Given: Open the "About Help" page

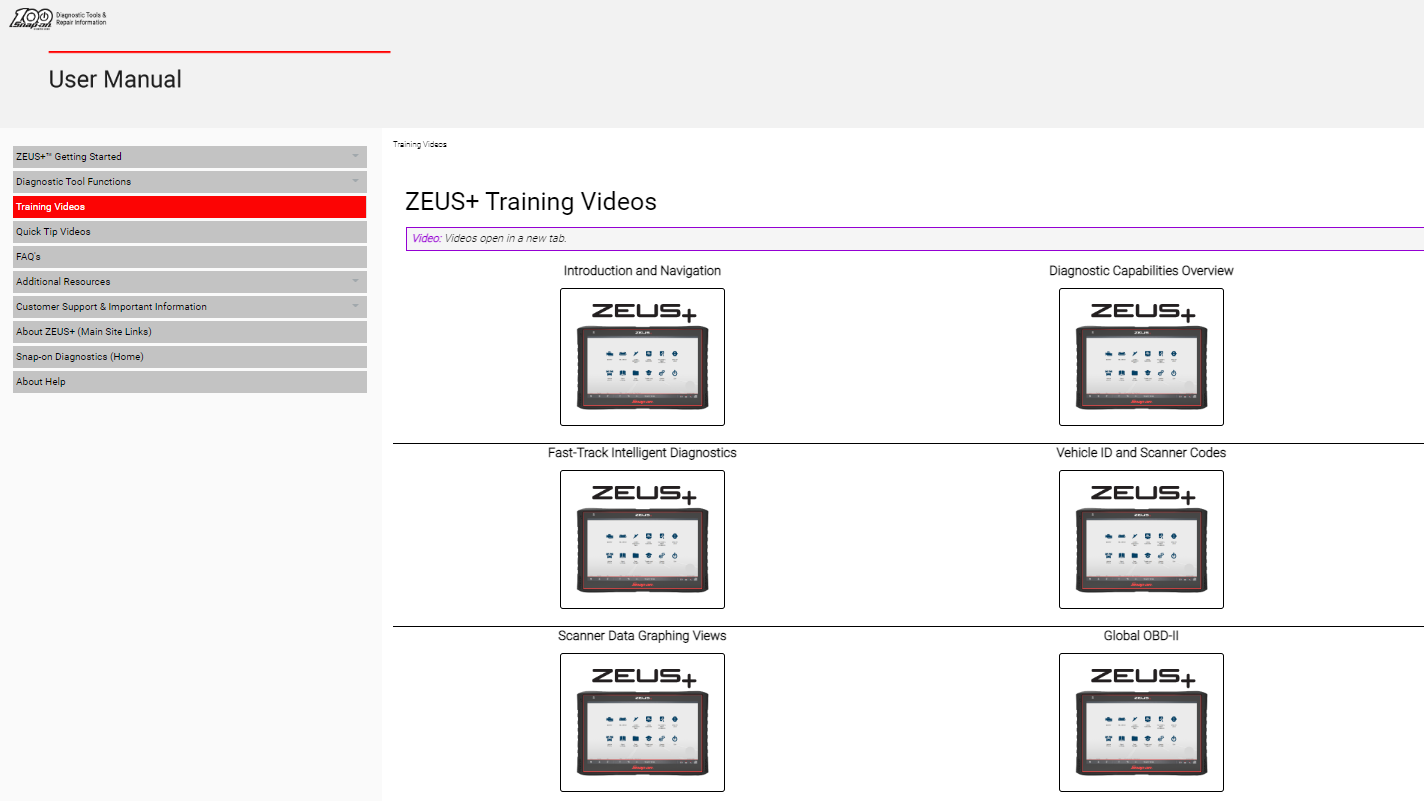Looking at the screenshot, I should pos(189,381).
